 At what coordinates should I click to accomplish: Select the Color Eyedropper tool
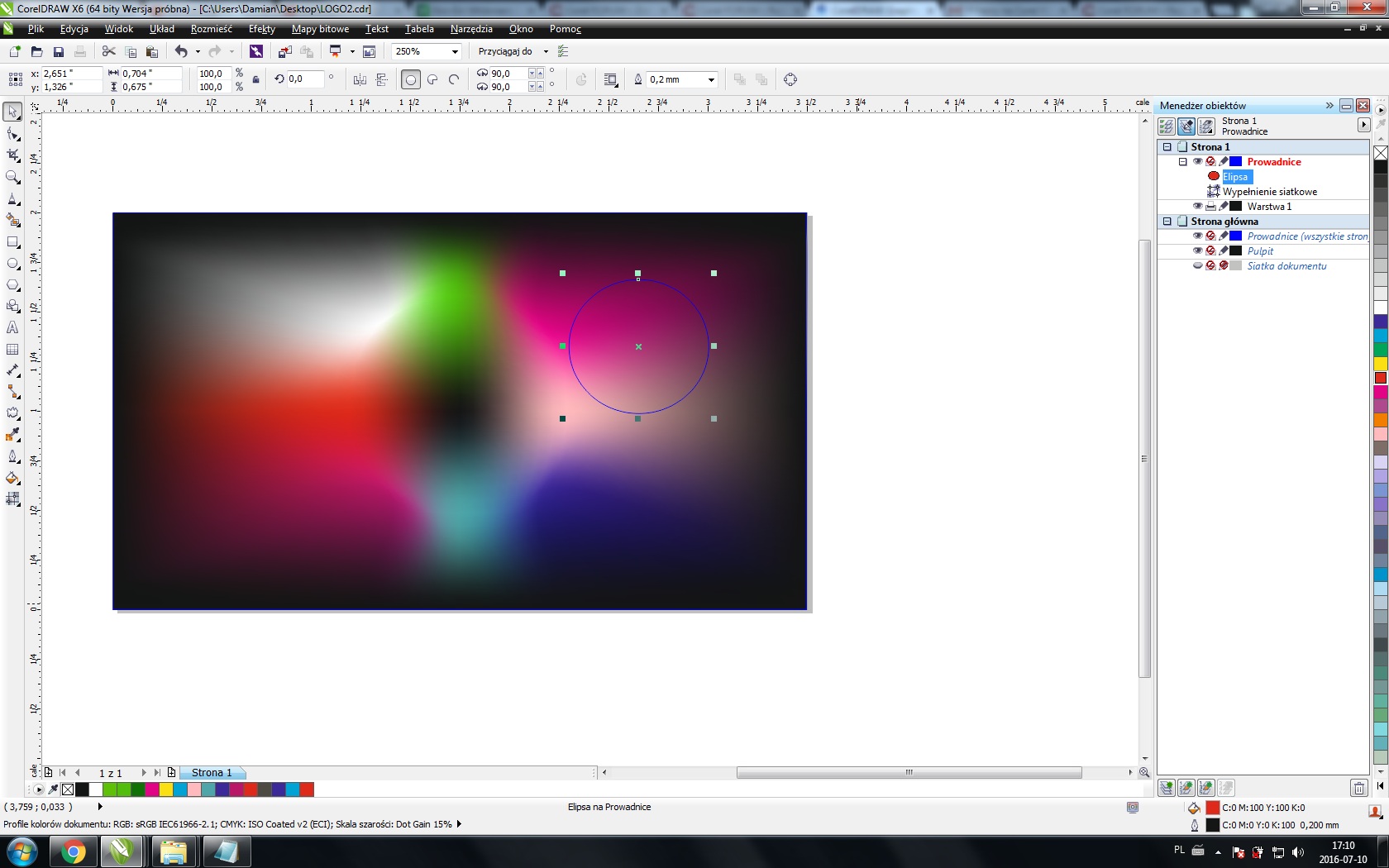tap(12, 436)
